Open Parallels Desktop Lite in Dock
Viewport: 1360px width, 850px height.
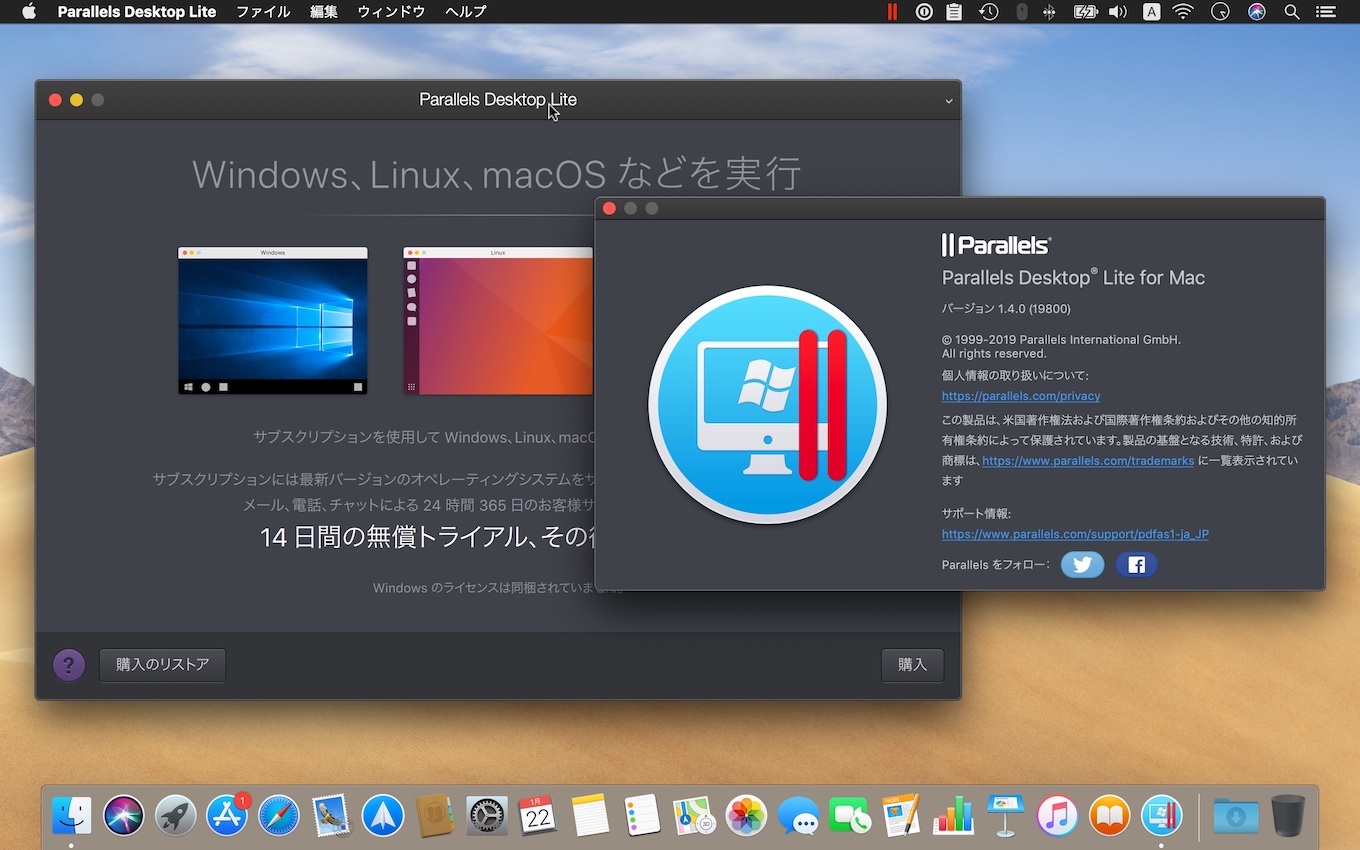pyautogui.click(x=1161, y=816)
